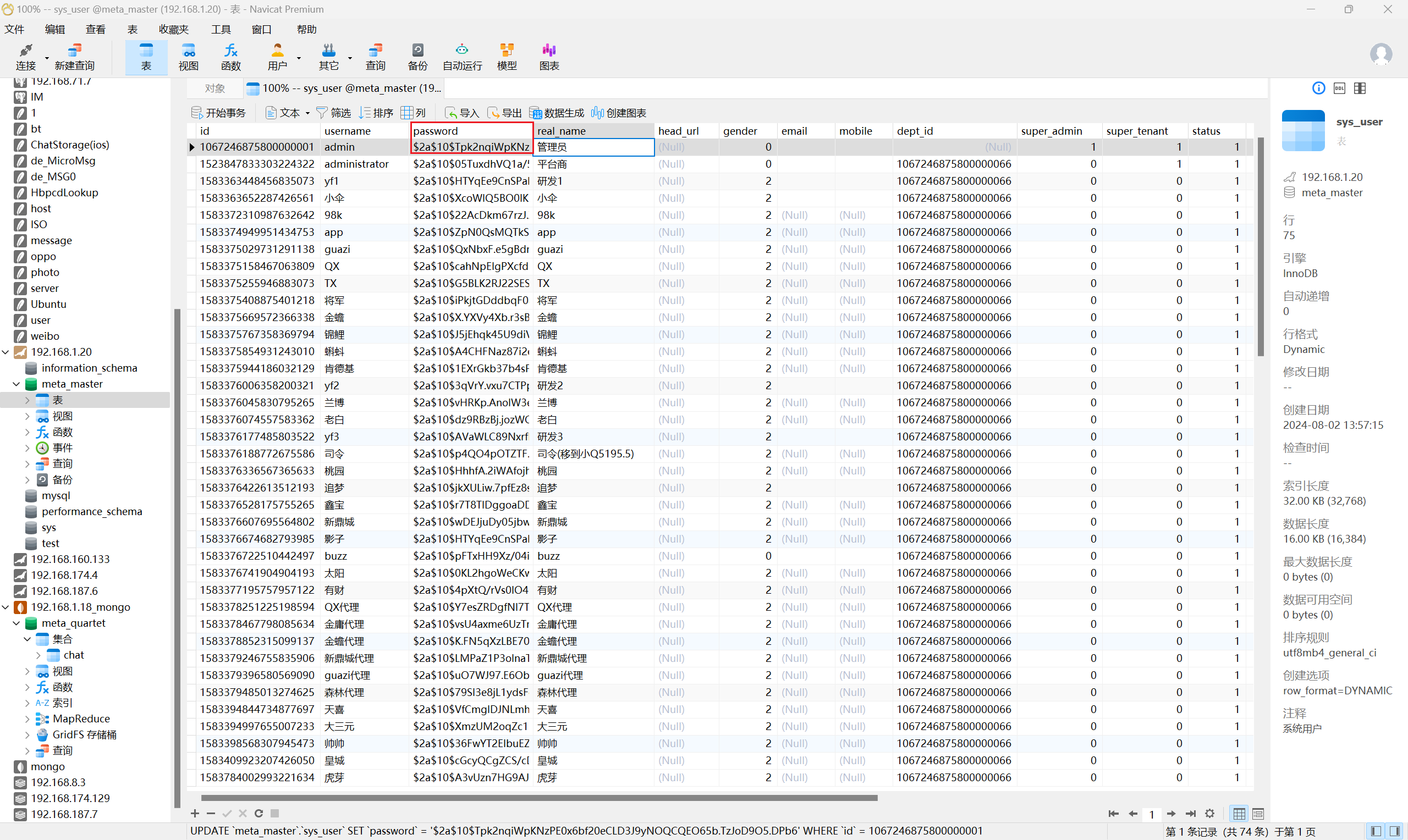Click the Delete record minus icon
This screenshot has width=1408, height=840.
click(x=211, y=814)
